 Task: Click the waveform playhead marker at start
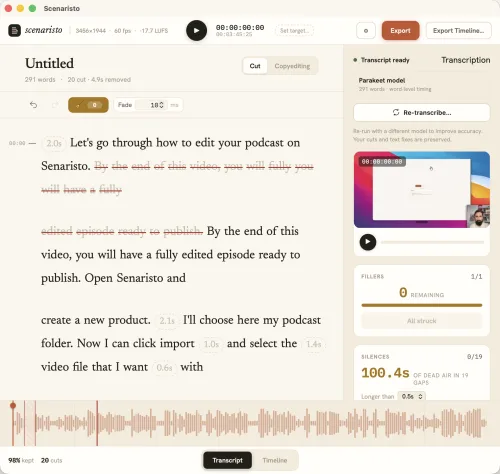[x=13, y=406]
